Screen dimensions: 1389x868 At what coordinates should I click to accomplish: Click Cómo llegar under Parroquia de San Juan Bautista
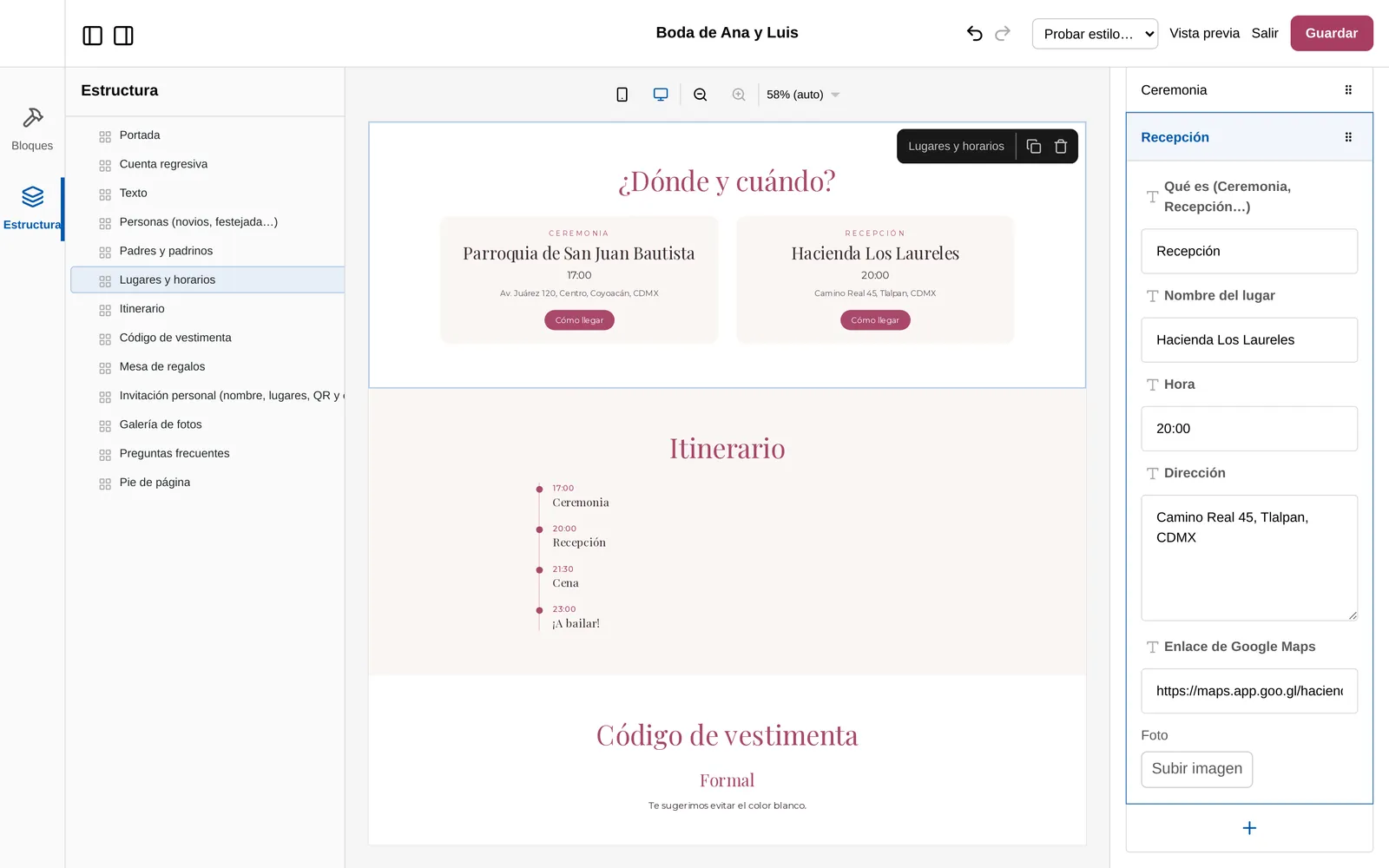(579, 320)
